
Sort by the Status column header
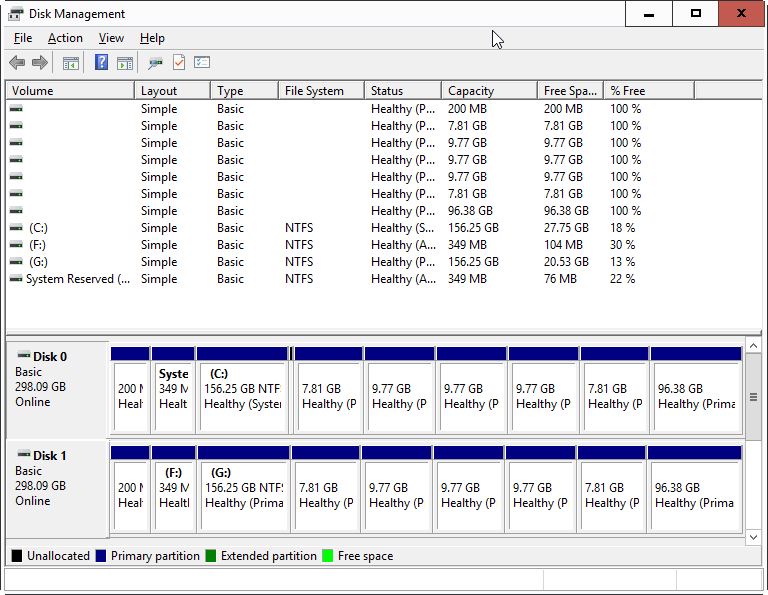(x=403, y=91)
